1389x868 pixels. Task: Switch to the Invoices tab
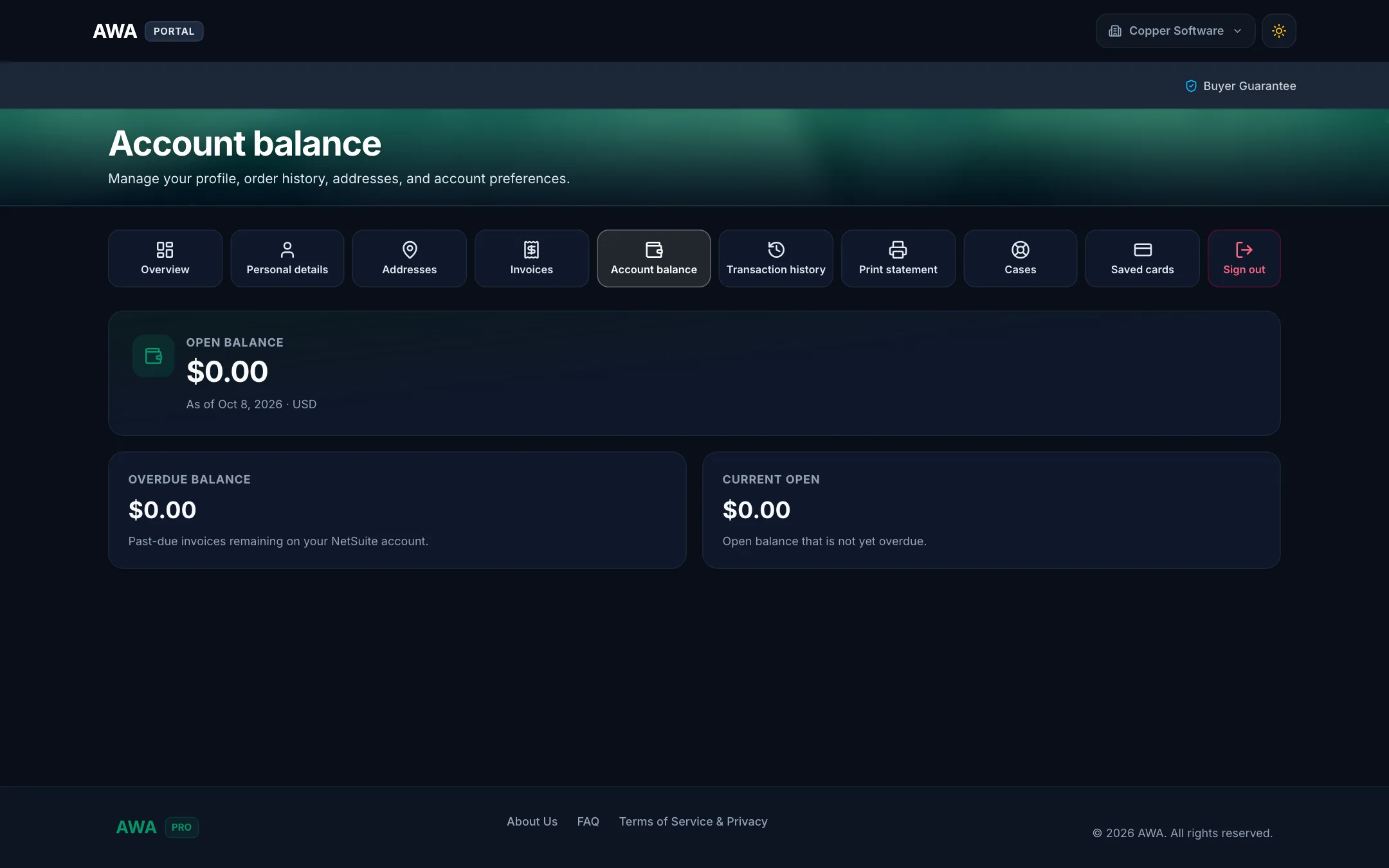(532, 258)
